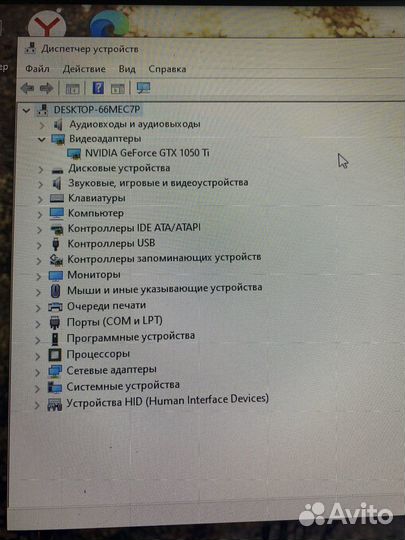Expand Дисковые устройства category
Screen dimensions: 405x540
pos(41,169)
